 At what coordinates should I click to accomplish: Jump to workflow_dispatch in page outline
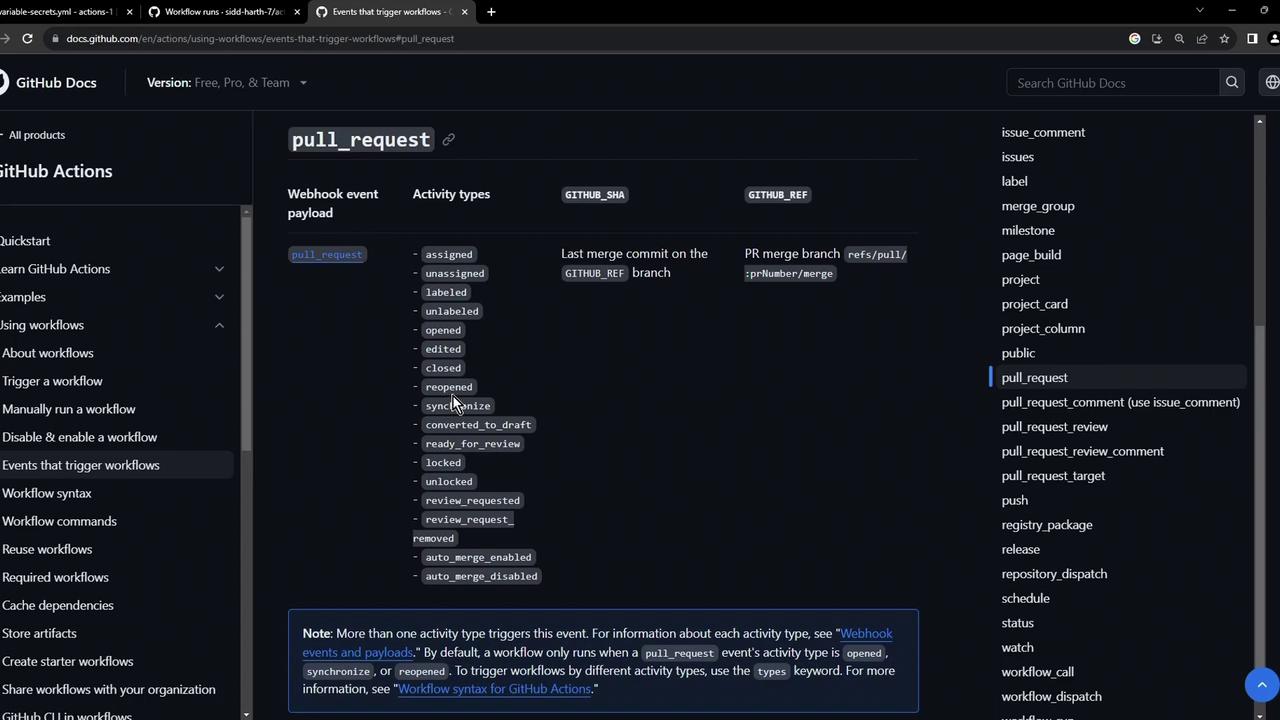click(1052, 696)
